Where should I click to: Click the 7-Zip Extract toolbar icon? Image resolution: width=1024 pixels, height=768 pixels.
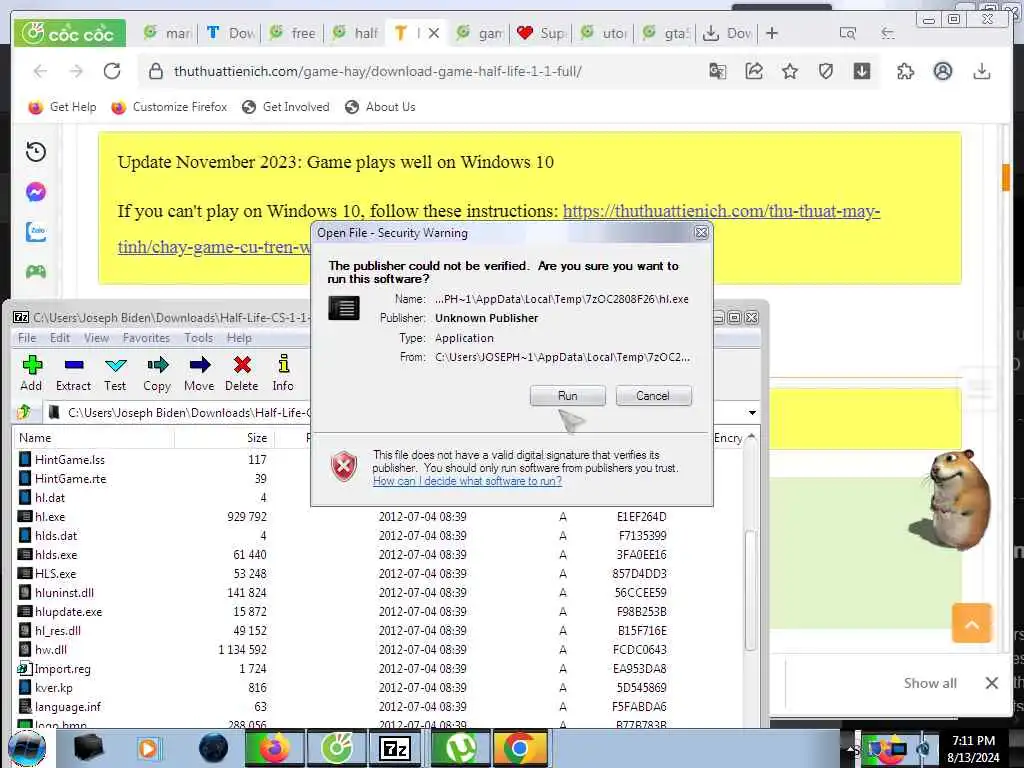[x=73, y=374]
